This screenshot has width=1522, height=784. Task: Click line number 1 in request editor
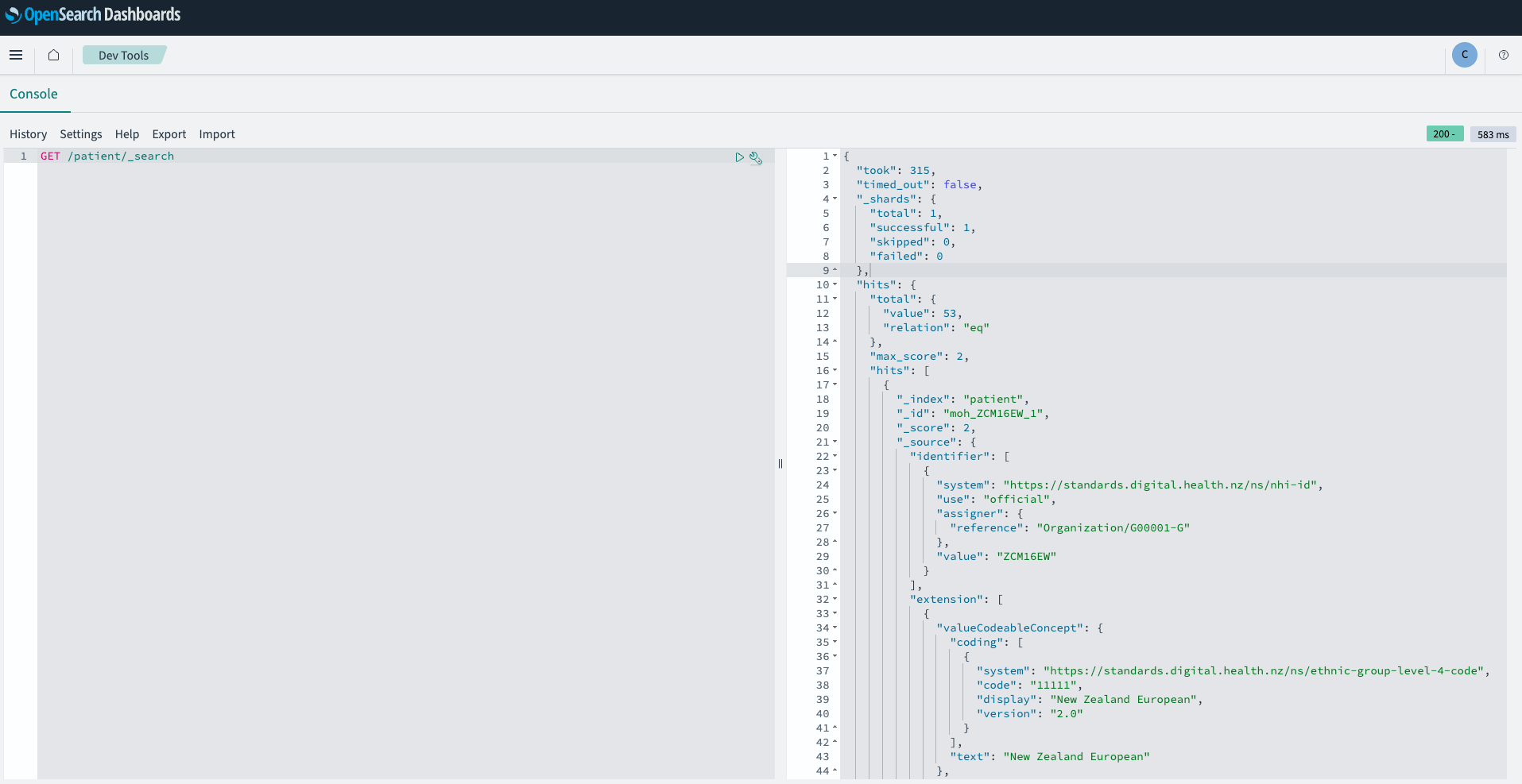point(24,156)
